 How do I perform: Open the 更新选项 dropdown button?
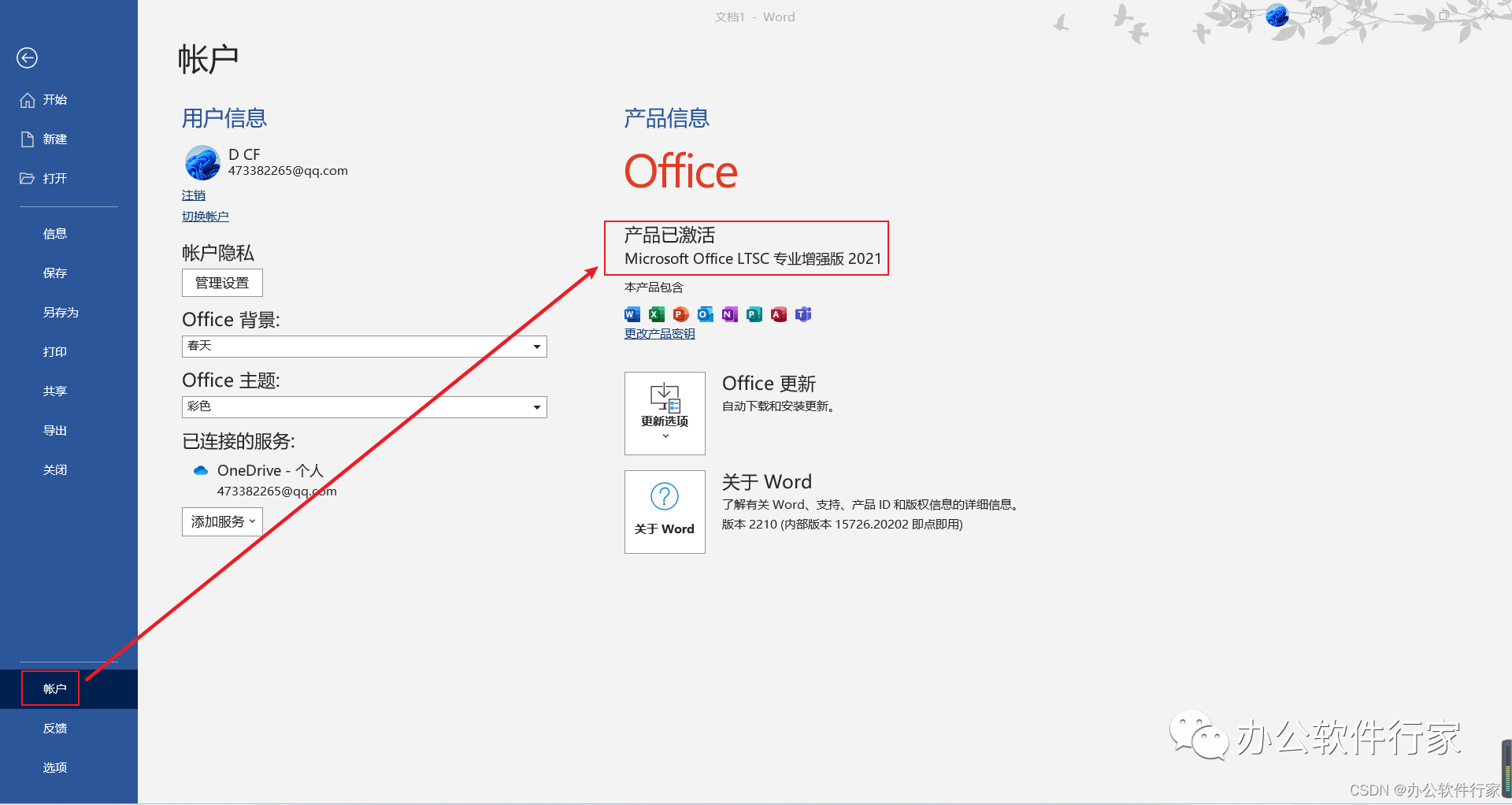coord(665,414)
